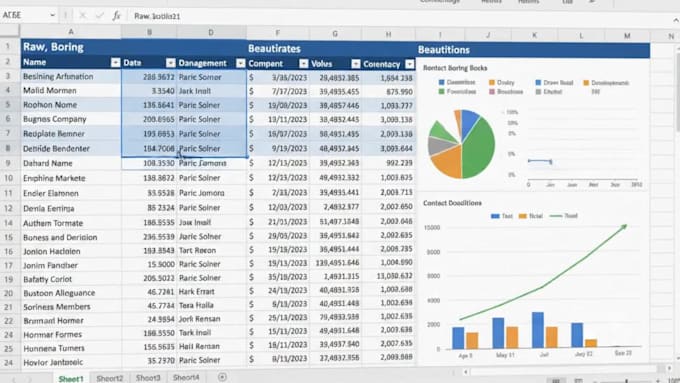Click the Beautitions header cell
680x383 pixels.
[x=533, y=50]
